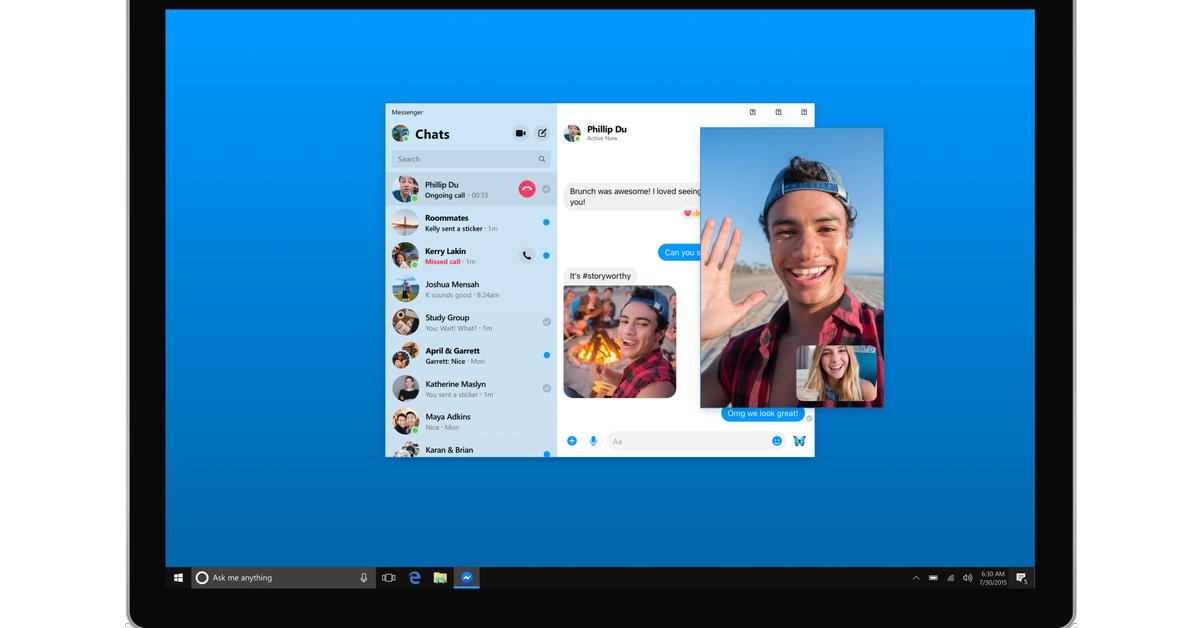Click 'Brunch was awesome!' message bubble
Viewport: 1200px width, 628px height.
tap(633, 196)
